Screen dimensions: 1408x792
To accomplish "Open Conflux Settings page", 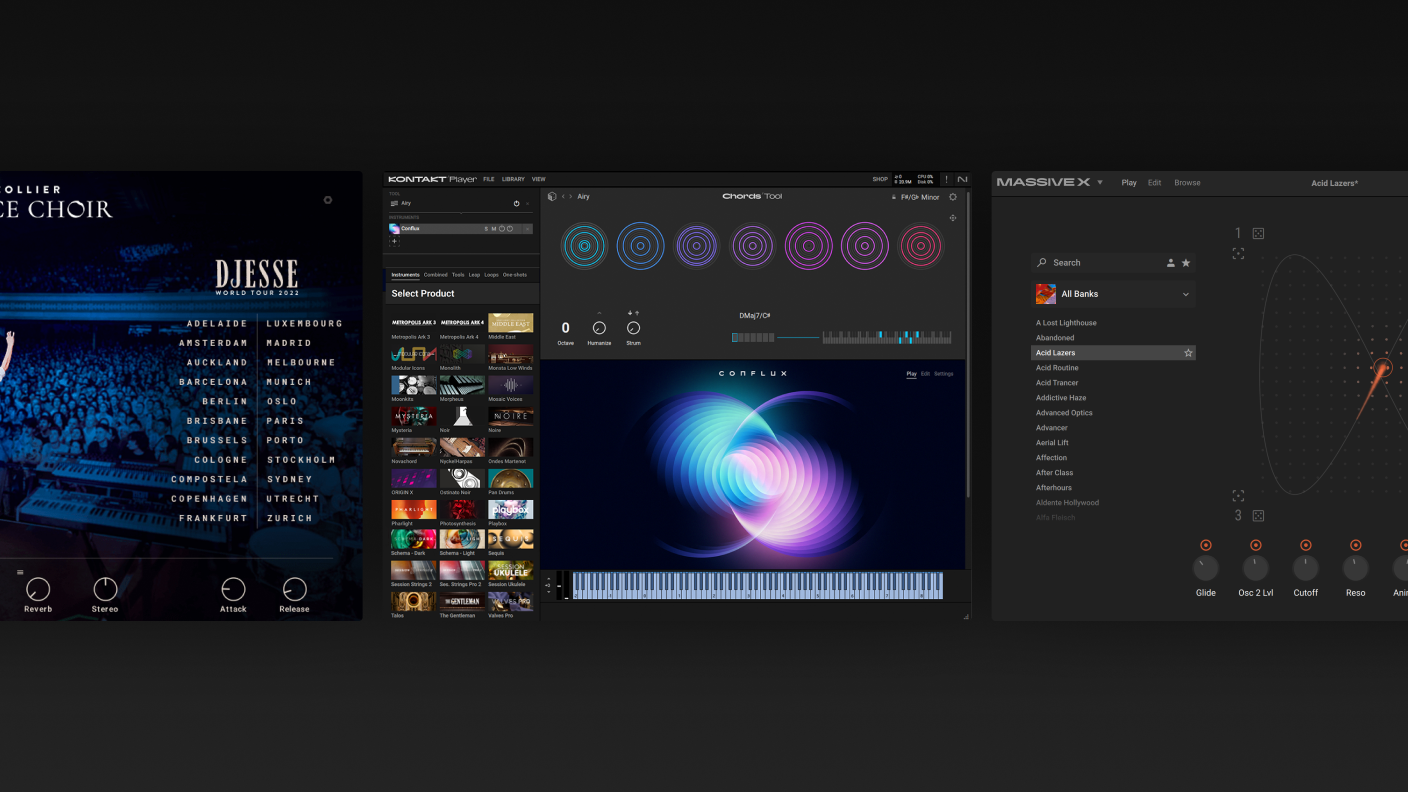I will coord(944,374).
